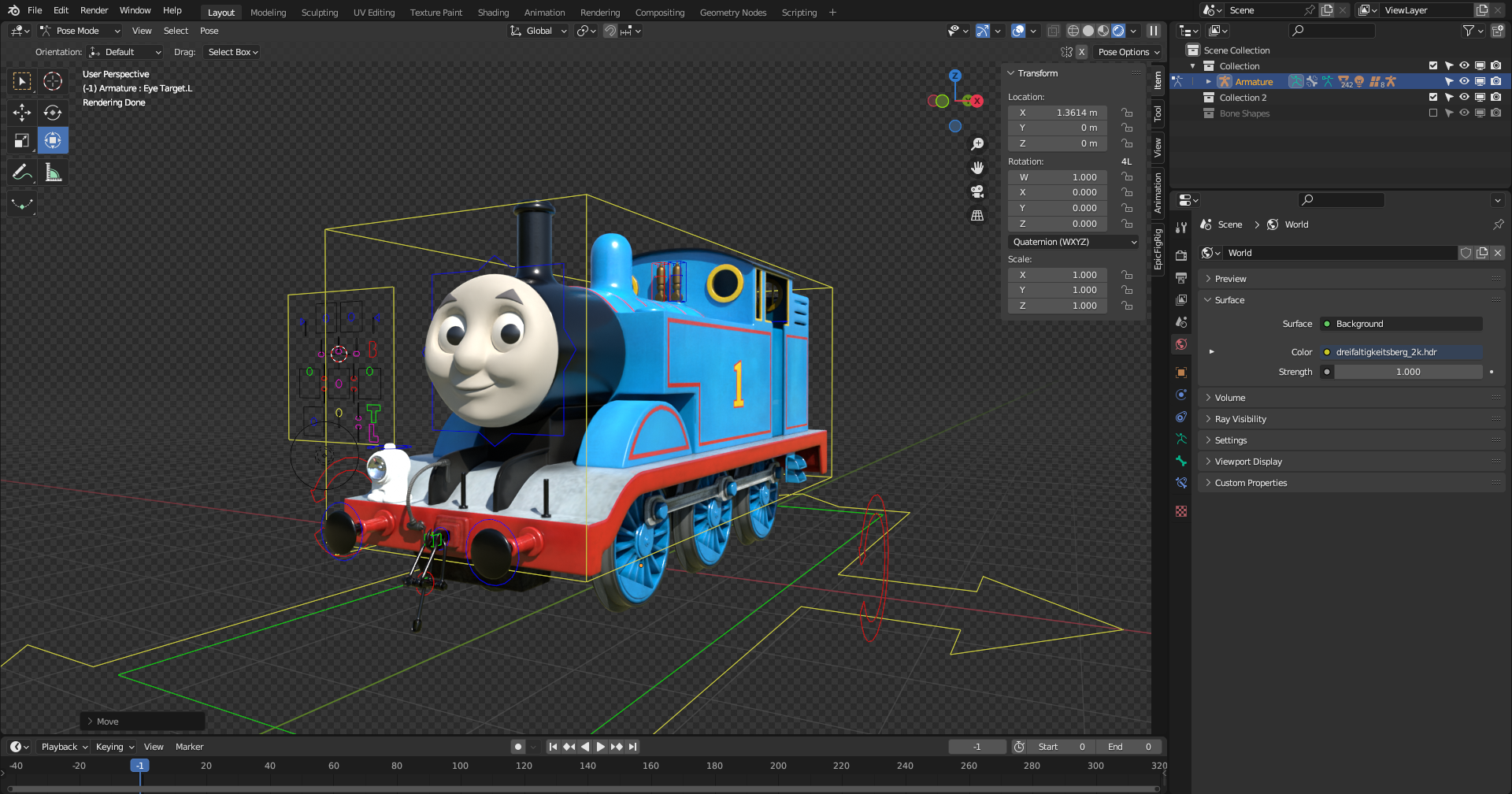
Task: Activate the Cursor tool
Action: pos(53,81)
